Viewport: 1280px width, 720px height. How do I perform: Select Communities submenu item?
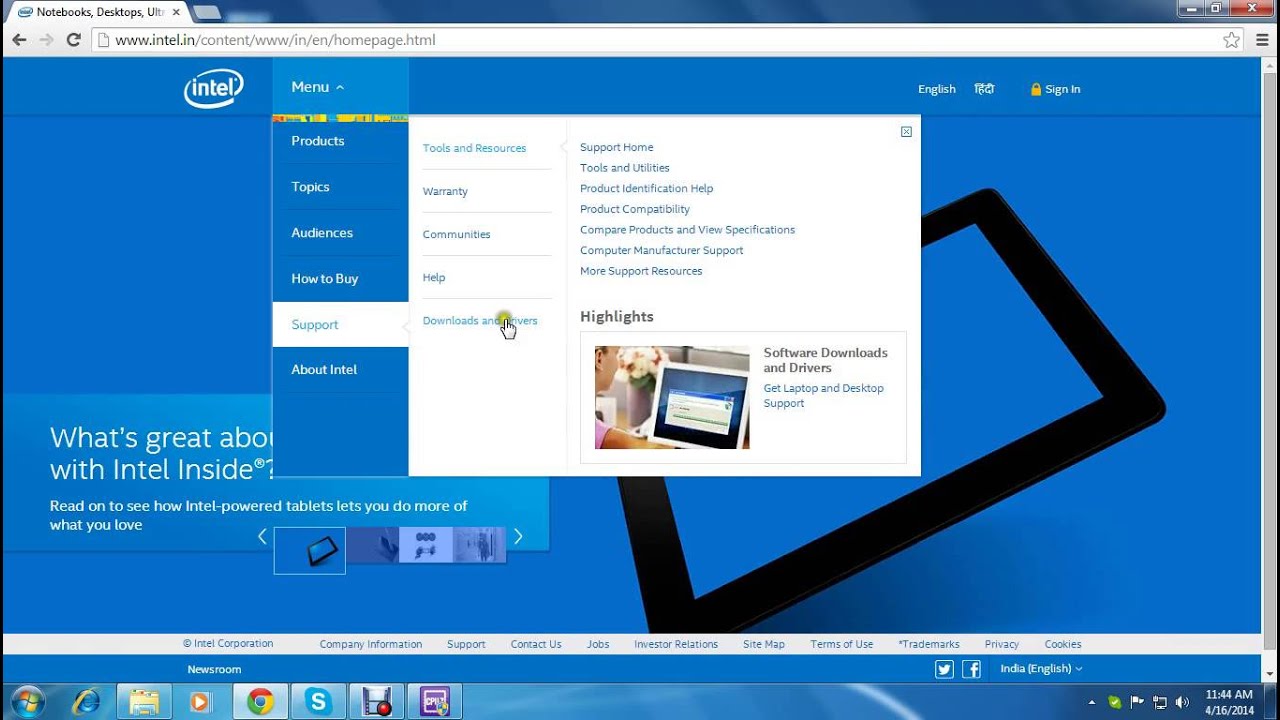coord(456,234)
